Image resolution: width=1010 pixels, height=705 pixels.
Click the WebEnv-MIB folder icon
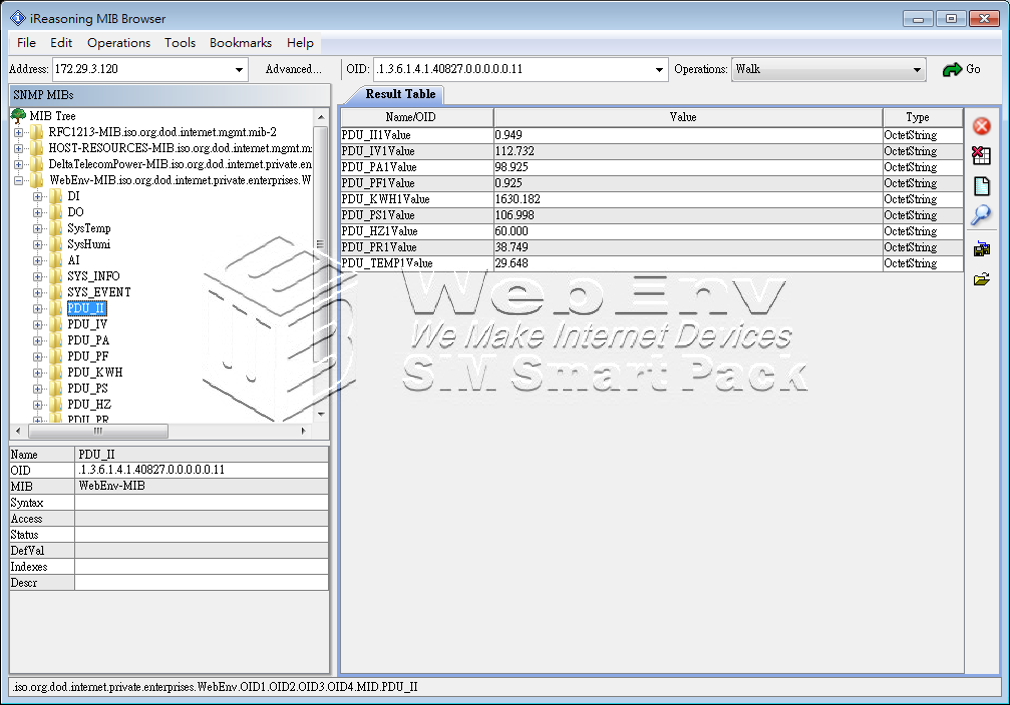click(37, 180)
